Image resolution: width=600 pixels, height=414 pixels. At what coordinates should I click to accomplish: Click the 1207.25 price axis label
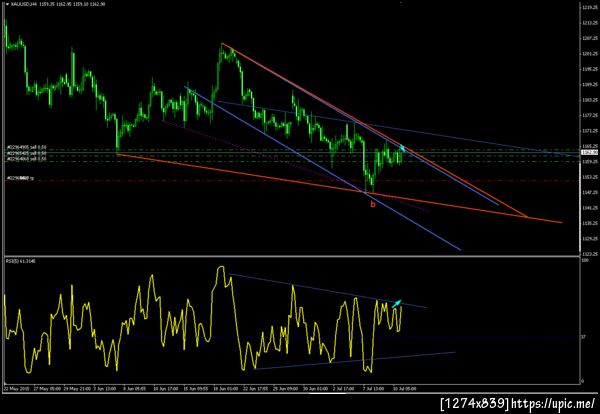tap(590, 38)
